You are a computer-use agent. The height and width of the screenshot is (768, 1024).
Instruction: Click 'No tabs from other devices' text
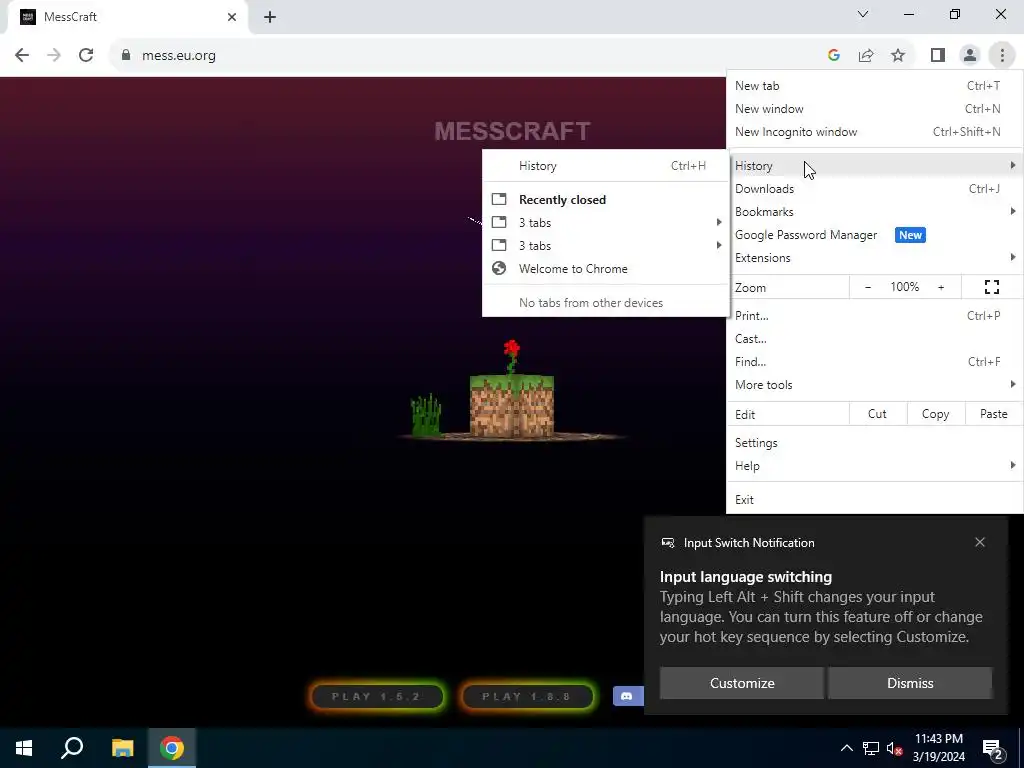tap(591, 303)
